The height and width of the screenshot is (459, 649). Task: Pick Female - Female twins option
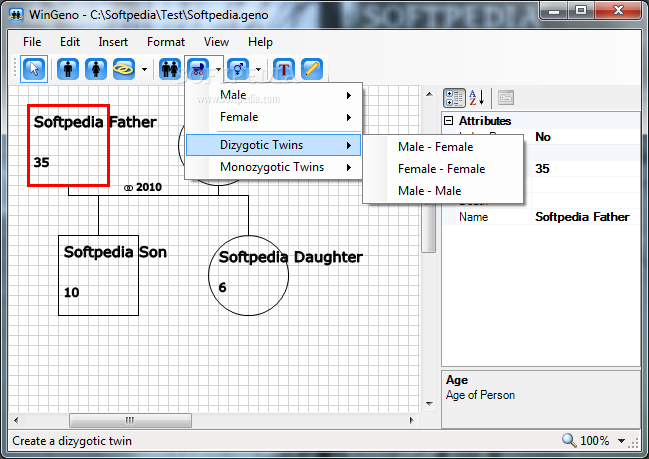[x=443, y=169]
